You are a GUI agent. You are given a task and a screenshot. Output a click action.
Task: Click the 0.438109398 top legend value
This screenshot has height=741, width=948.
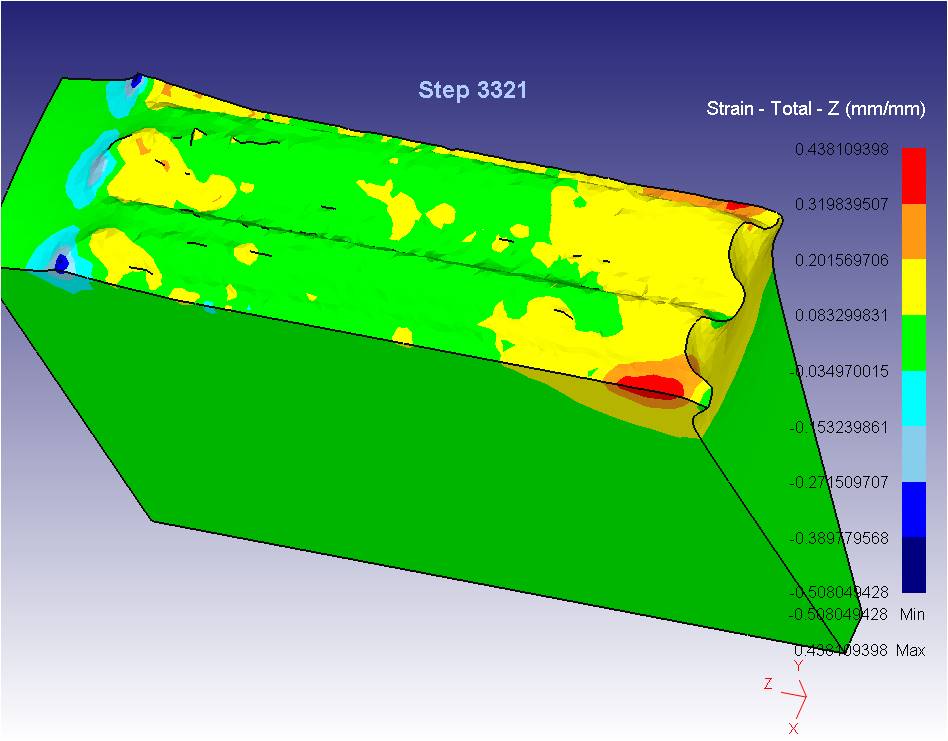tap(841, 149)
